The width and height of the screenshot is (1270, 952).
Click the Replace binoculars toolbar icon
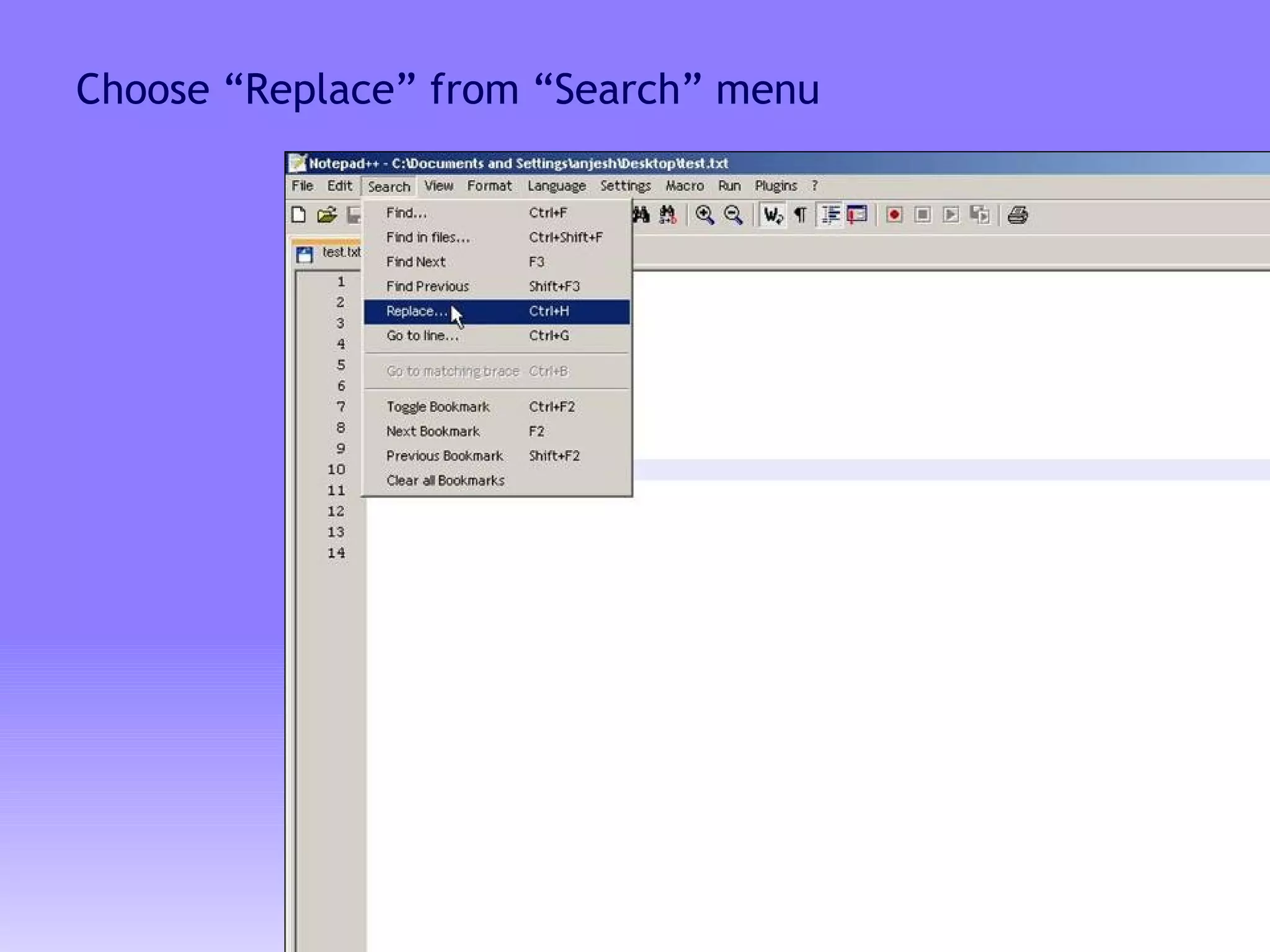point(668,215)
